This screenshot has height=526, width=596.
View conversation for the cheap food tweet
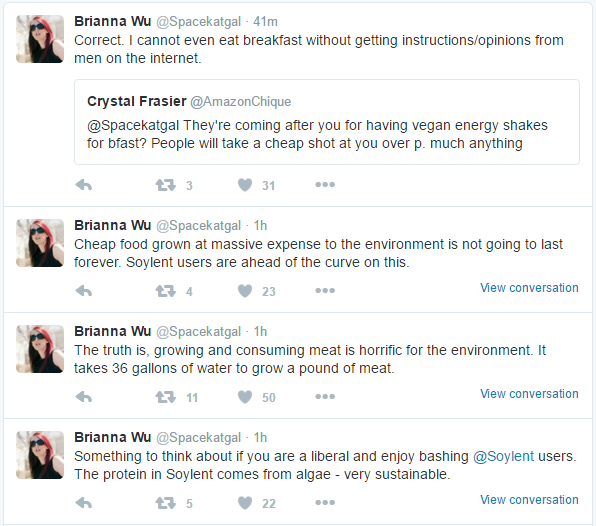point(529,288)
